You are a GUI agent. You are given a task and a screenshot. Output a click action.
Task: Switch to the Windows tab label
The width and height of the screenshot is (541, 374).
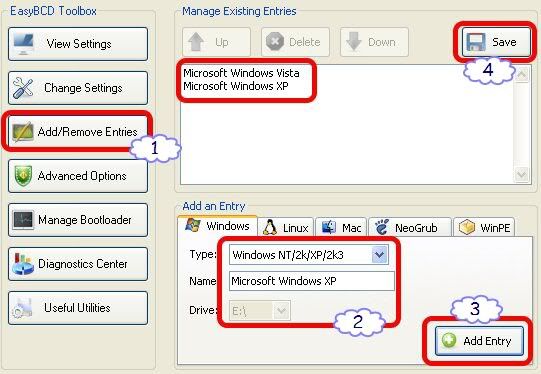[228, 226]
